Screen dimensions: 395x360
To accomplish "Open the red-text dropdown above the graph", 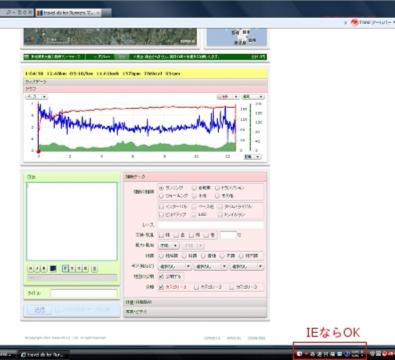I will pyautogui.click(x=228, y=97).
